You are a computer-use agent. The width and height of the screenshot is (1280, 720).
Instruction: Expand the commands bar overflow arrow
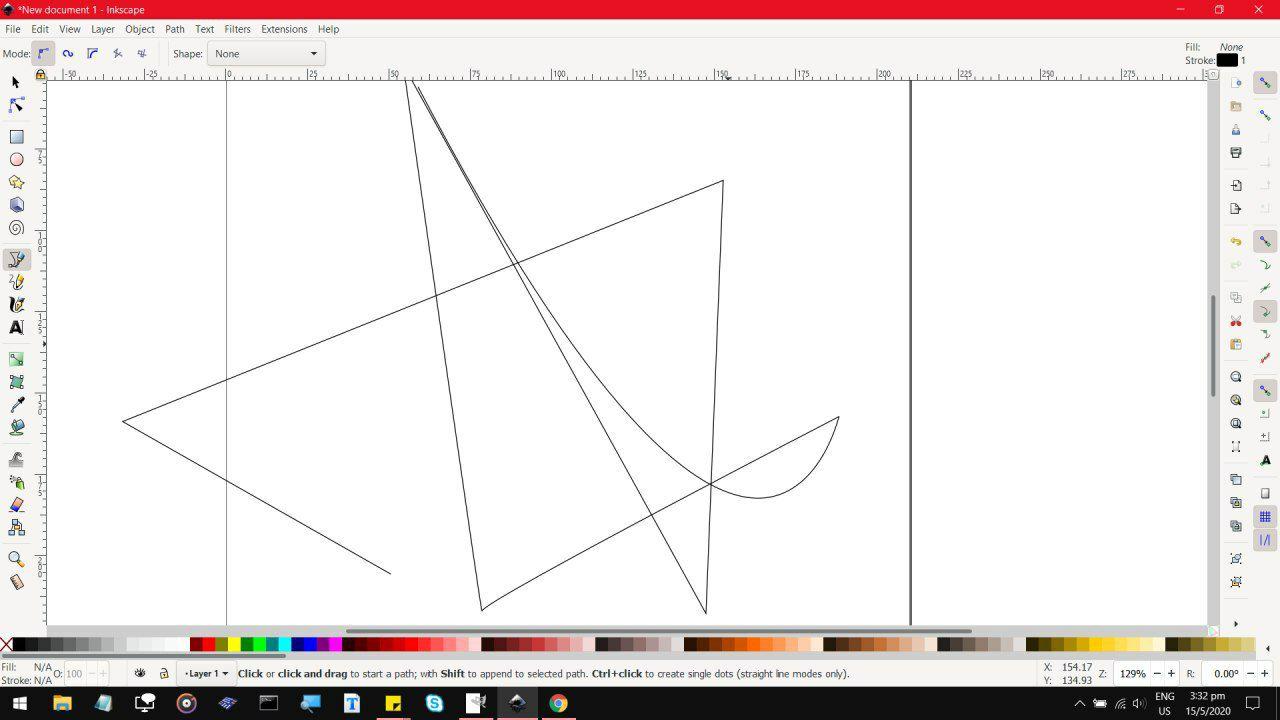point(1236,624)
